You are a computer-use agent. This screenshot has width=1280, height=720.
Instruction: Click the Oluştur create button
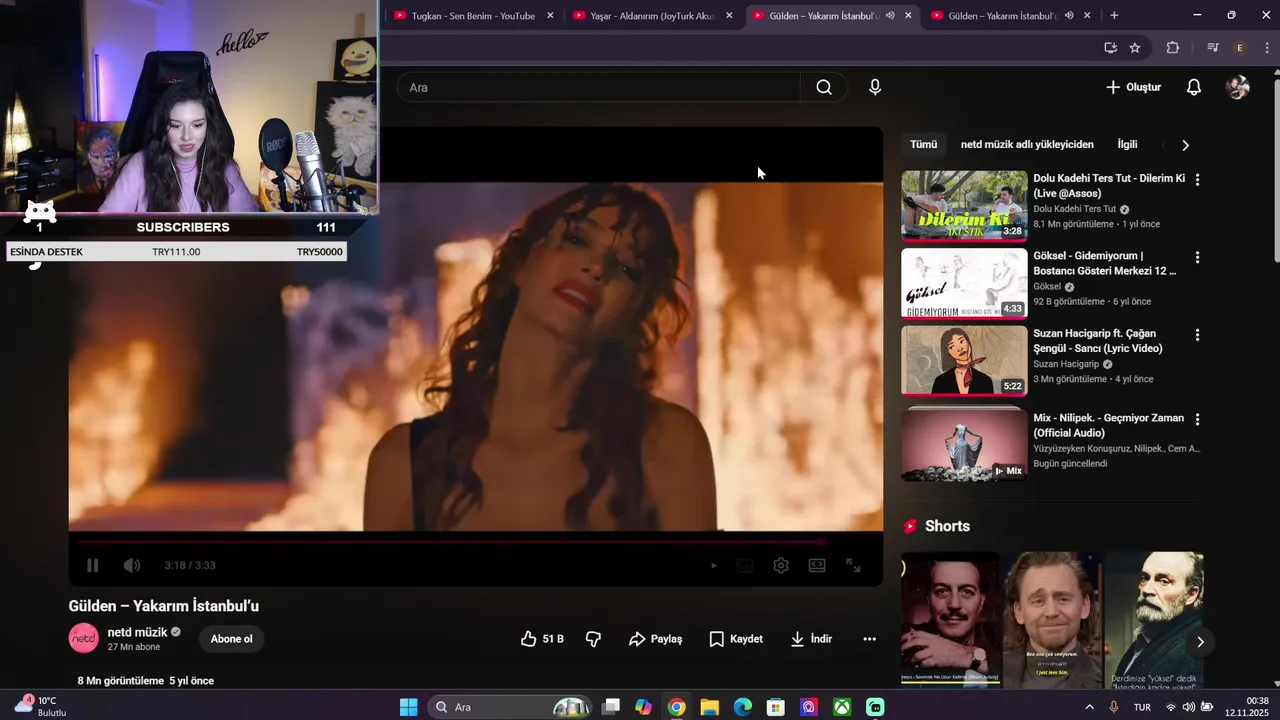(x=1133, y=87)
